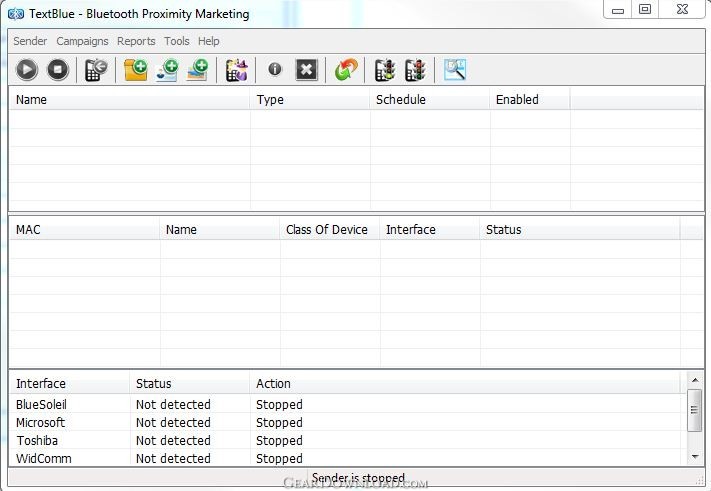The image size is (711, 491).
Task: Click the devices Name column header
Action: [x=219, y=230]
